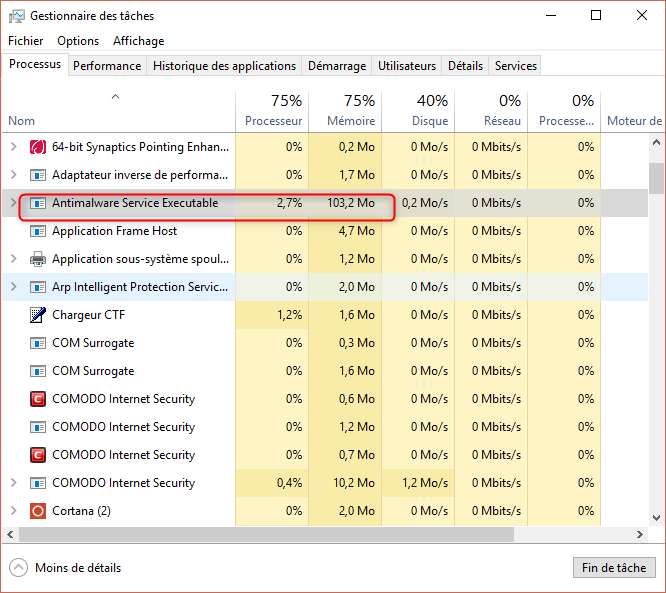Sort by the truncated Processe... column header
The height and width of the screenshot is (593, 666).
click(564, 111)
